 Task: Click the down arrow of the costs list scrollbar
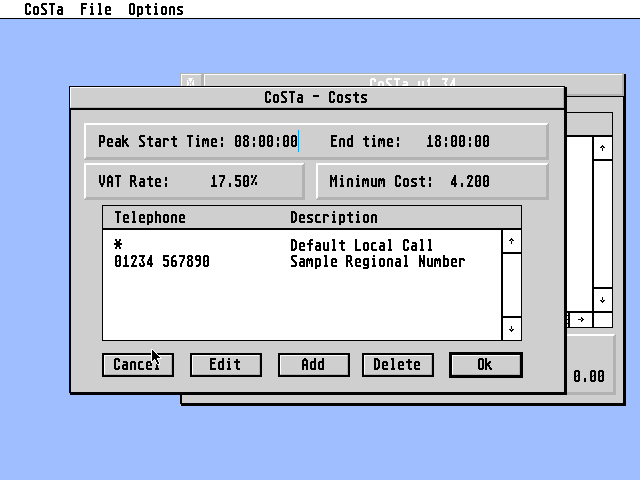511,329
